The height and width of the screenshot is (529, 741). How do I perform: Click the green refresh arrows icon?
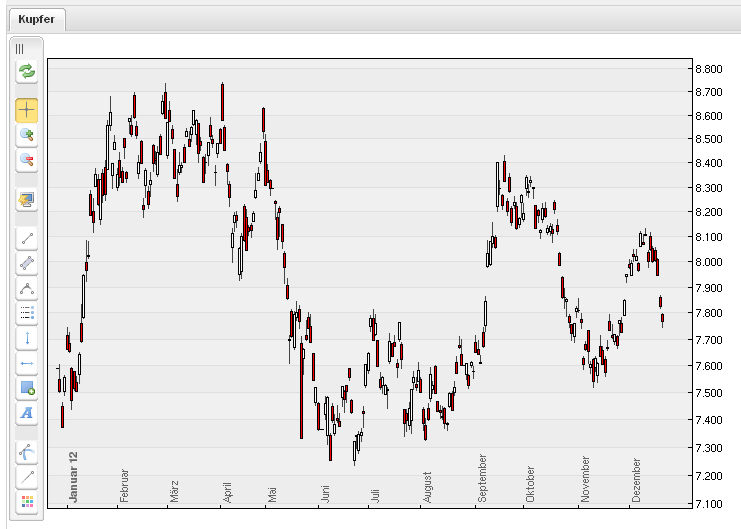26,72
